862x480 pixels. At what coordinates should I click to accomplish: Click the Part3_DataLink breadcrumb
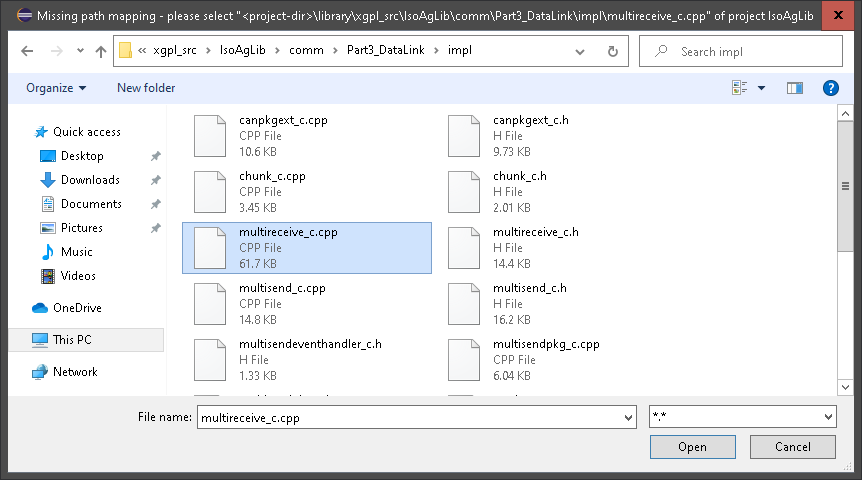click(385, 50)
